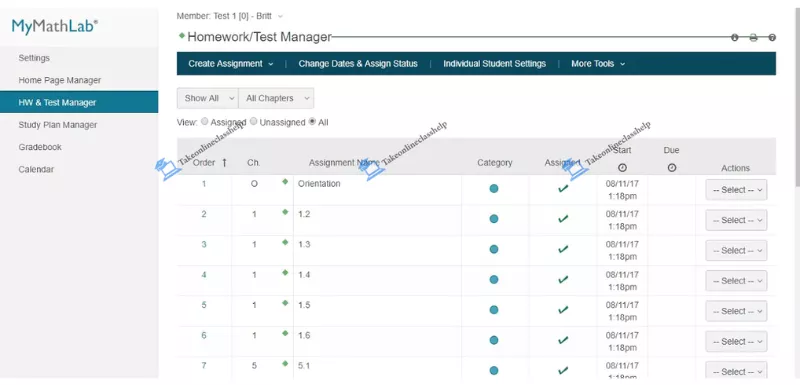The image size is (800, 385).
Task: Click the green diamond beside 5.1
Action: point(285,363)
